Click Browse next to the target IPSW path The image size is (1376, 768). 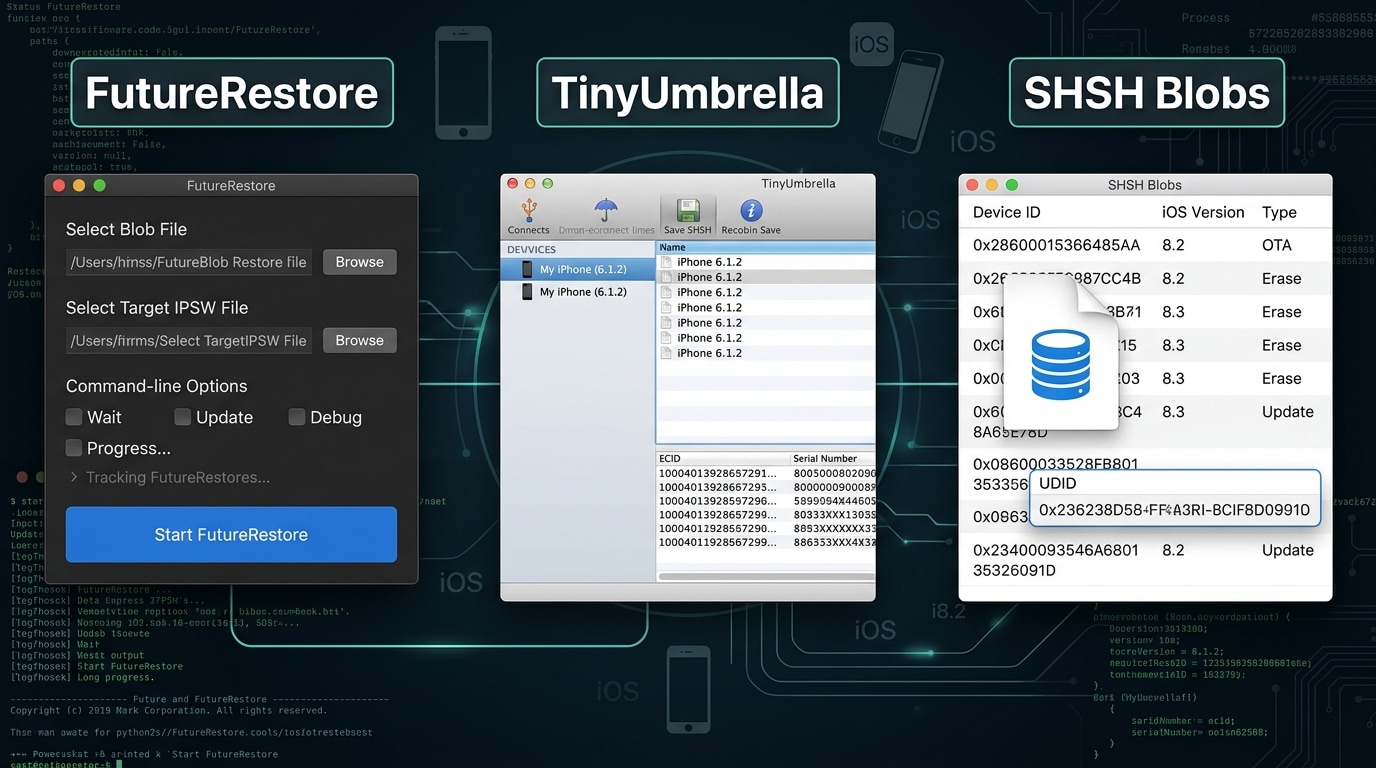point(360,340)
